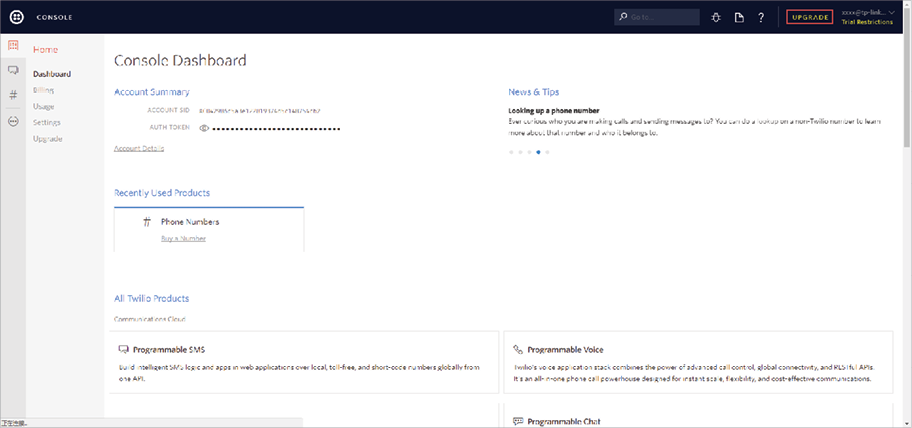Open the Phone Numbers hash sidebar icon
Screen dimensions: 912x428
(13, 95)
